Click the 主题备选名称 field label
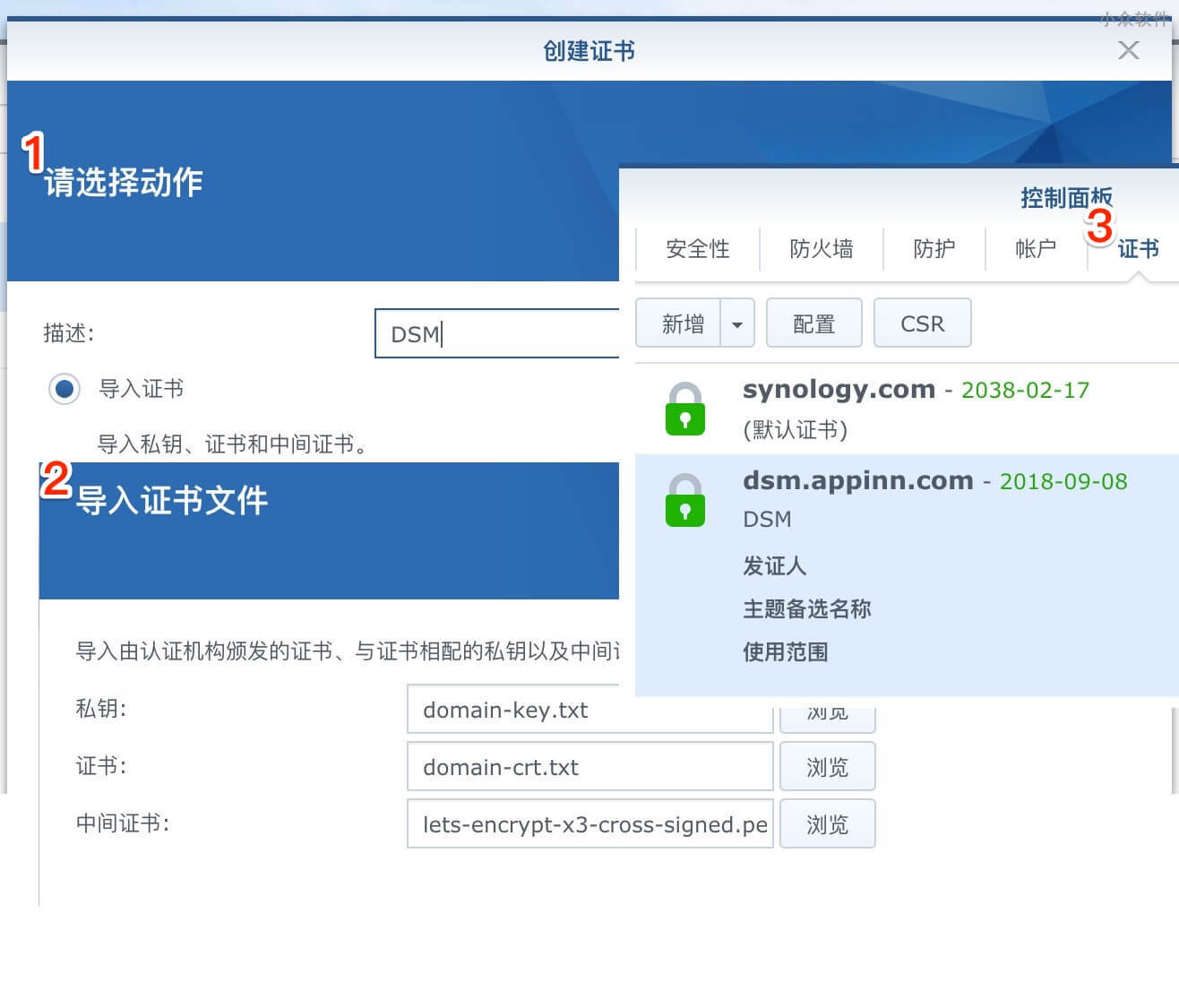The width and height of the screenshot is (1179, 1008). (x=807, y=609)
